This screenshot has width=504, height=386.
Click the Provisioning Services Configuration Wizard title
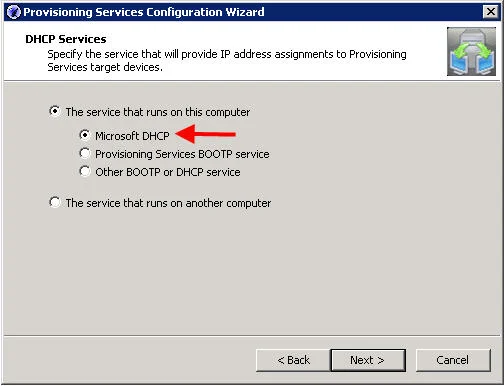(x=144, y=12)
